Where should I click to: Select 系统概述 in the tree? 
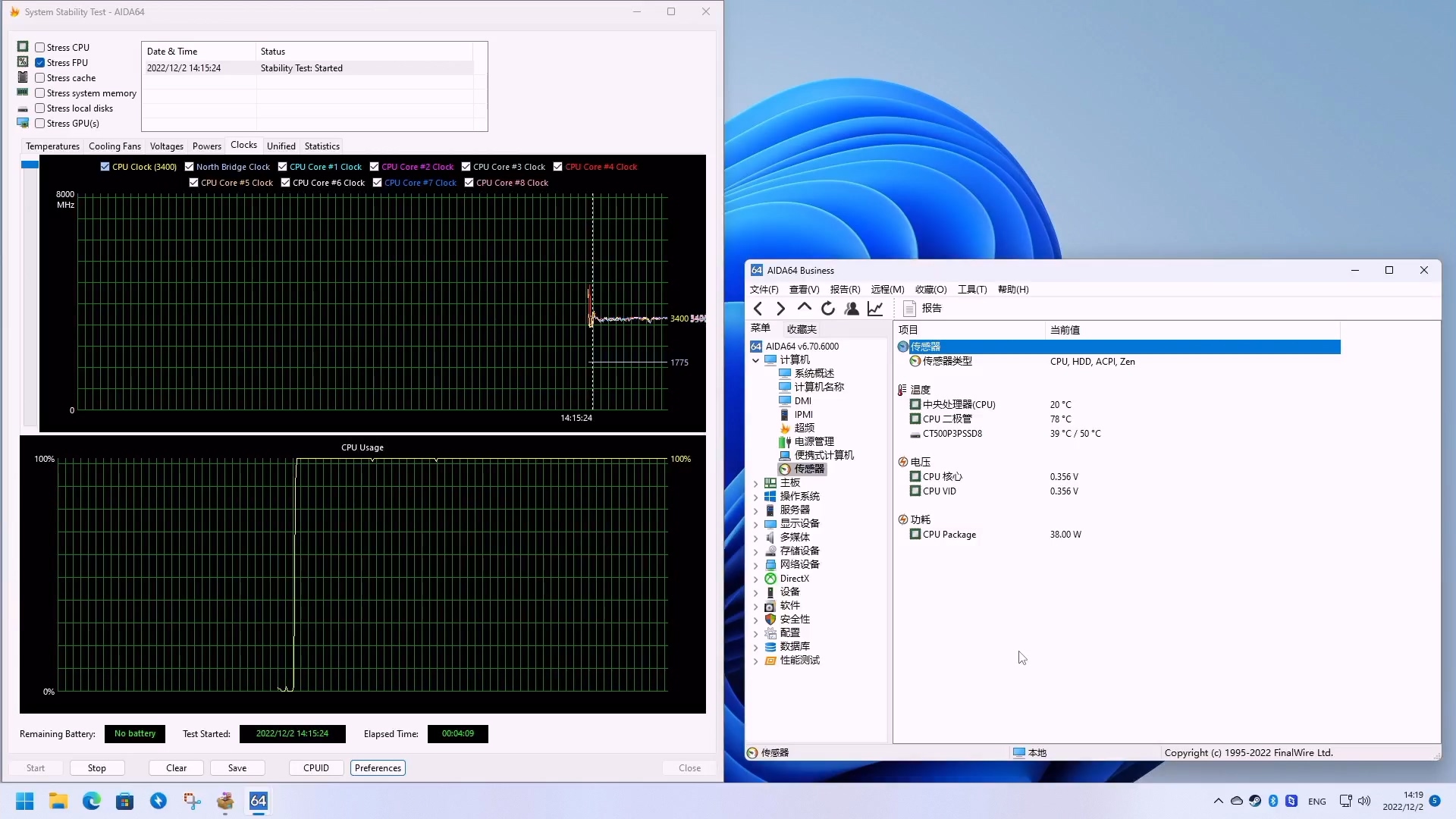814,373
